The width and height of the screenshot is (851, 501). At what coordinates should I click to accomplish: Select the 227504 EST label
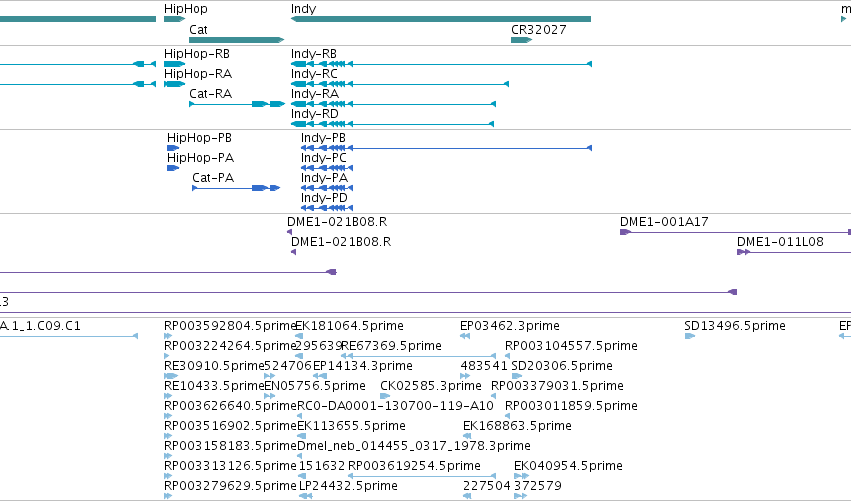click(x=487, y=487)
